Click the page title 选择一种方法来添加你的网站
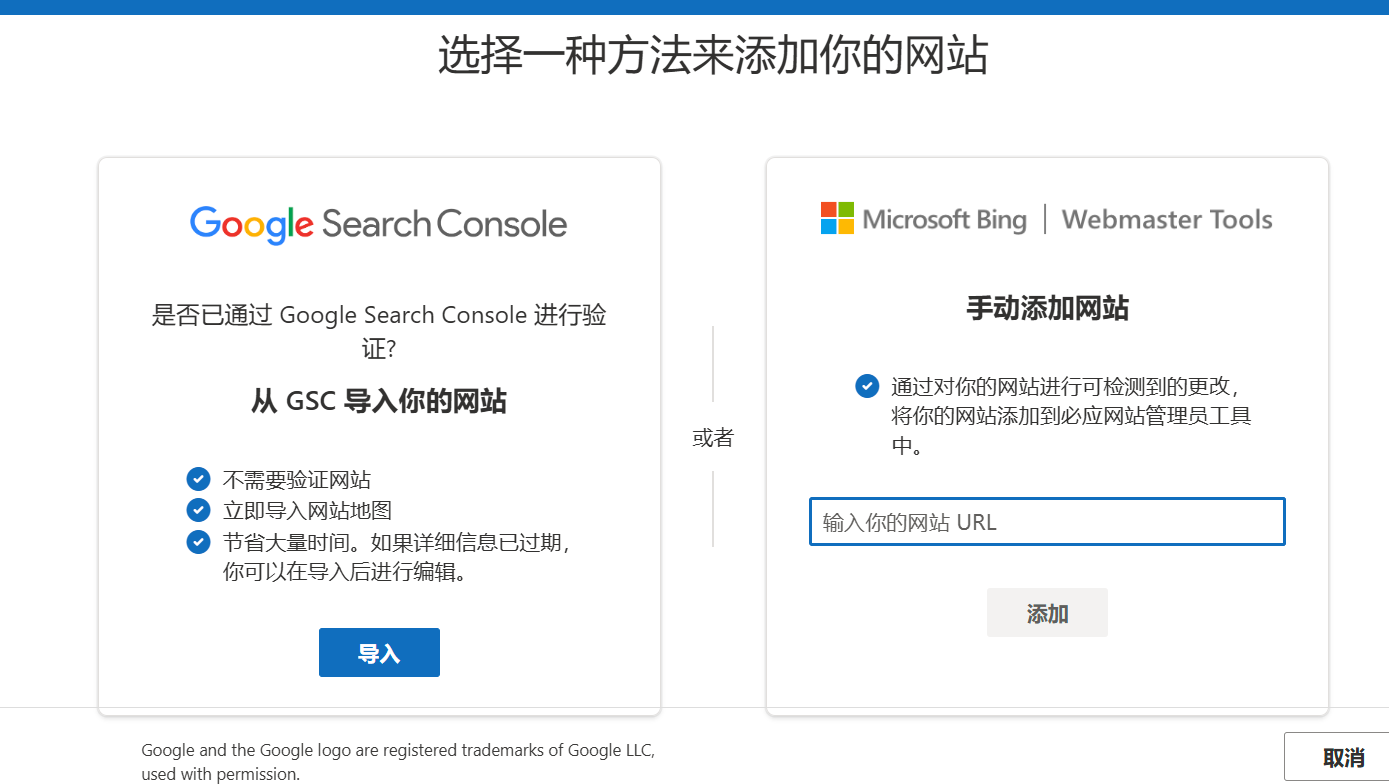The width and height of the screenshot is (1389, 784). click(x=713, y=55)
